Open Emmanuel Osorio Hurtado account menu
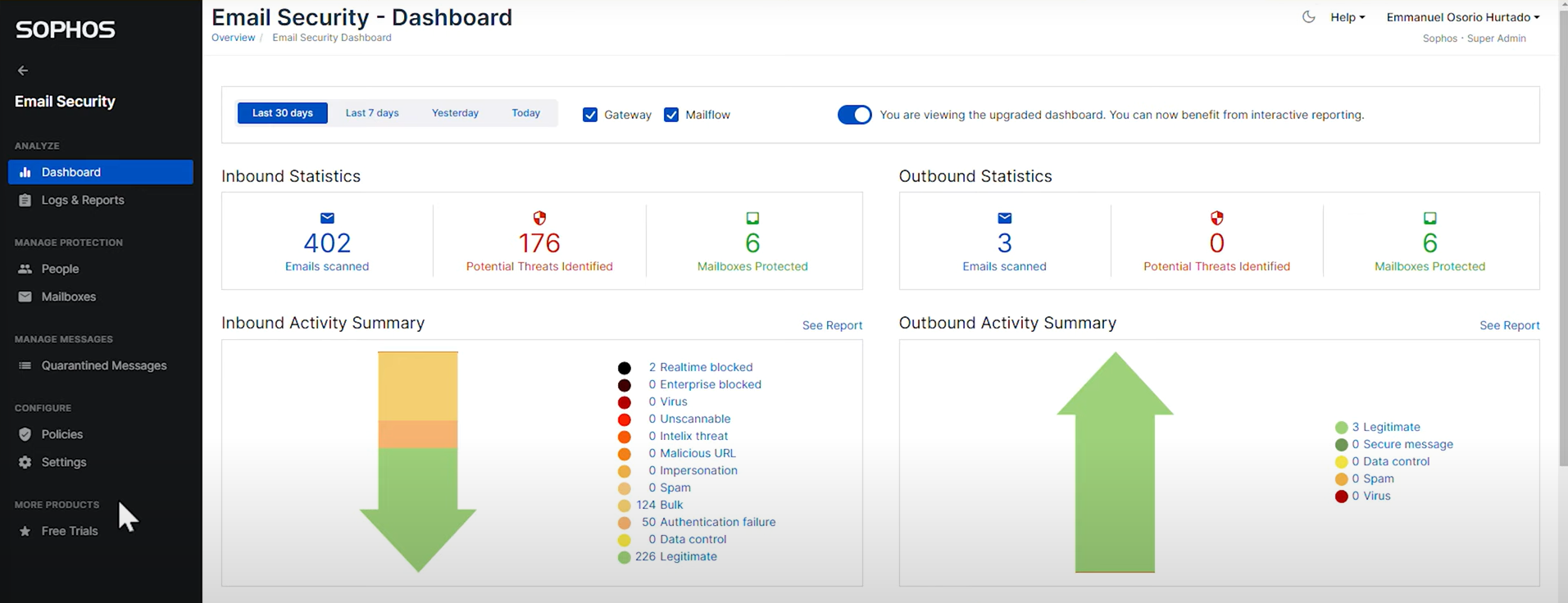The width and height of the screenshot is (1568, 603). click(1463, 17)
